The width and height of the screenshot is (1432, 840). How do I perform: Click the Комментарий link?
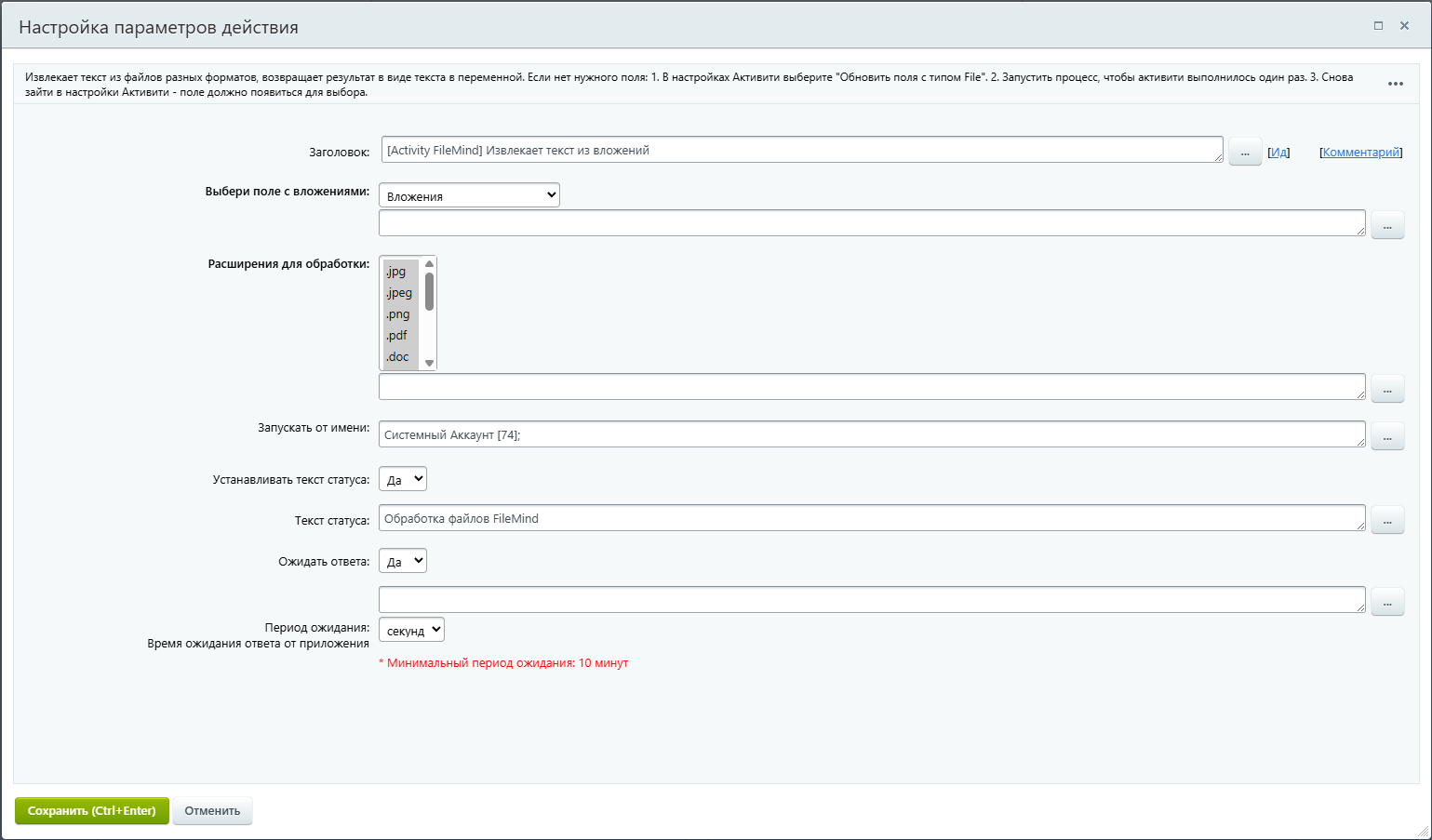click(1360, 153)
